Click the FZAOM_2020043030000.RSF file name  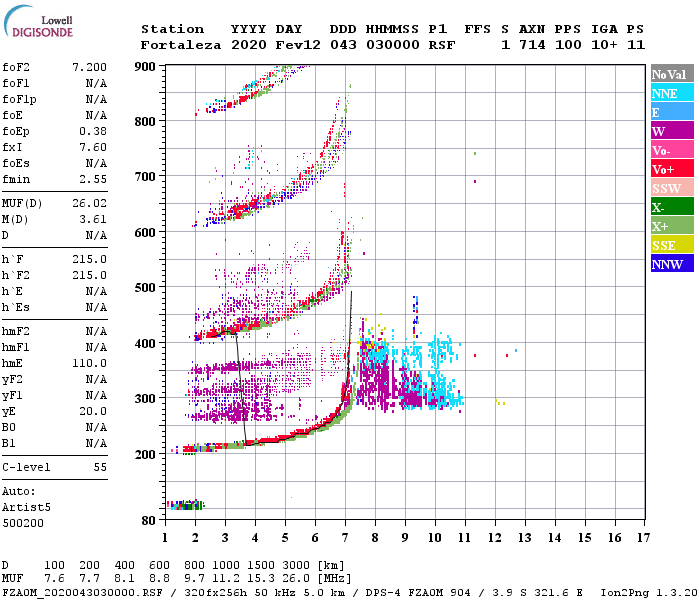(x=82, y=592)
